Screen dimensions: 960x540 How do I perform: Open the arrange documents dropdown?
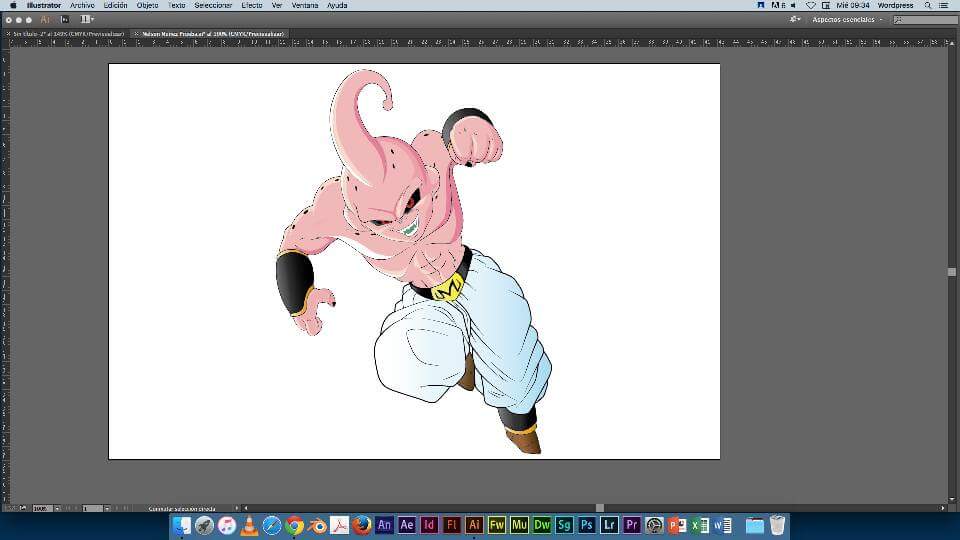tap(87, 20)
